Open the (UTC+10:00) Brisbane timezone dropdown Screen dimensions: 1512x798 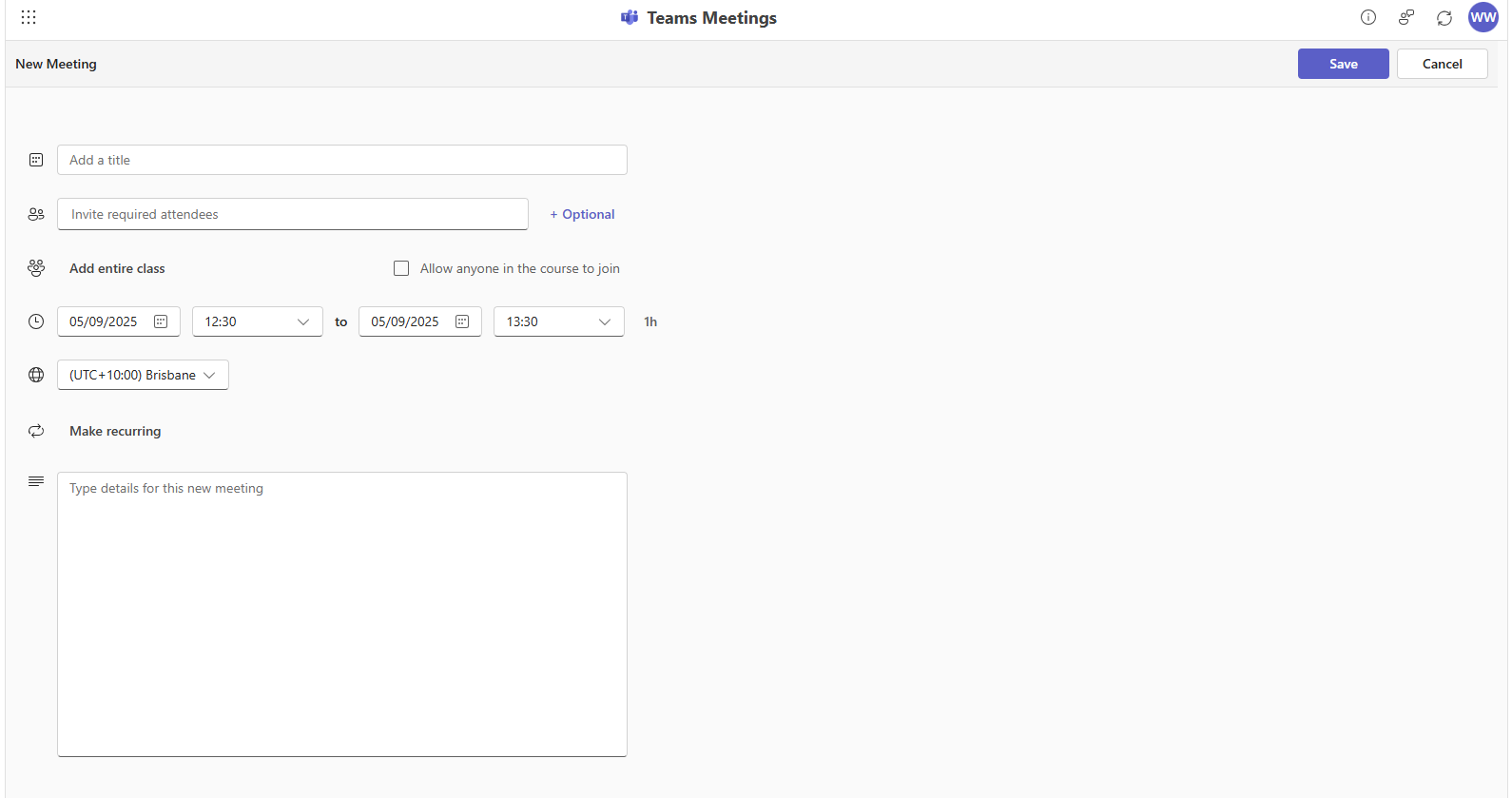(x=143, y=375)
